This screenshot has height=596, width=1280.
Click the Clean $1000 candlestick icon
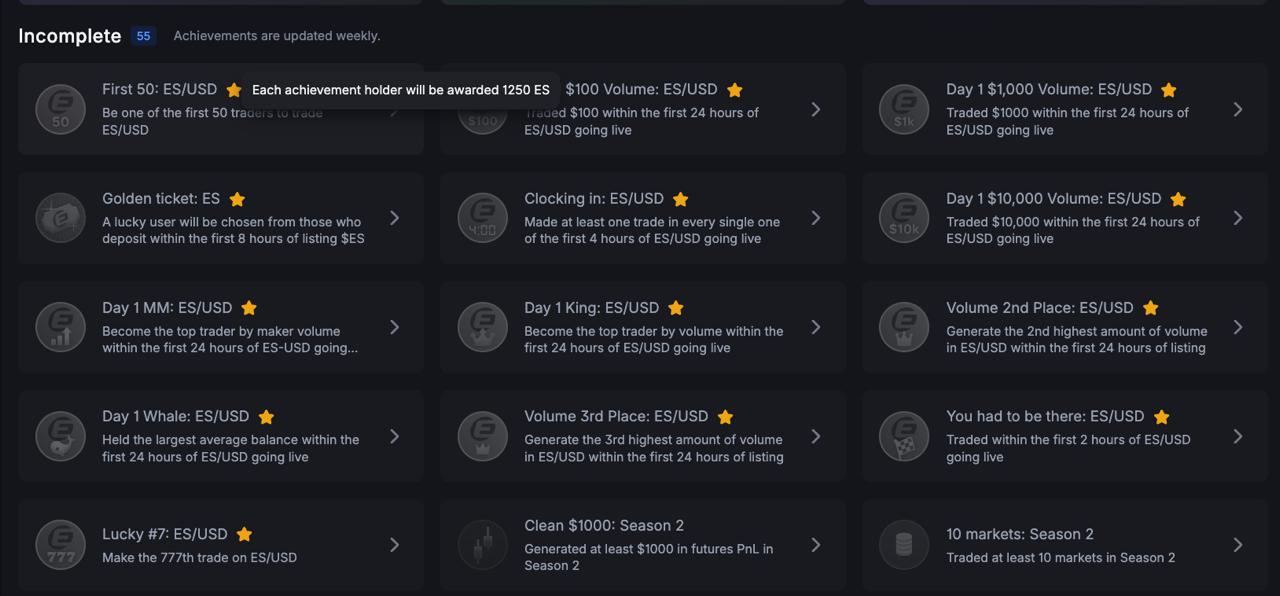click(x=483, y=545)
